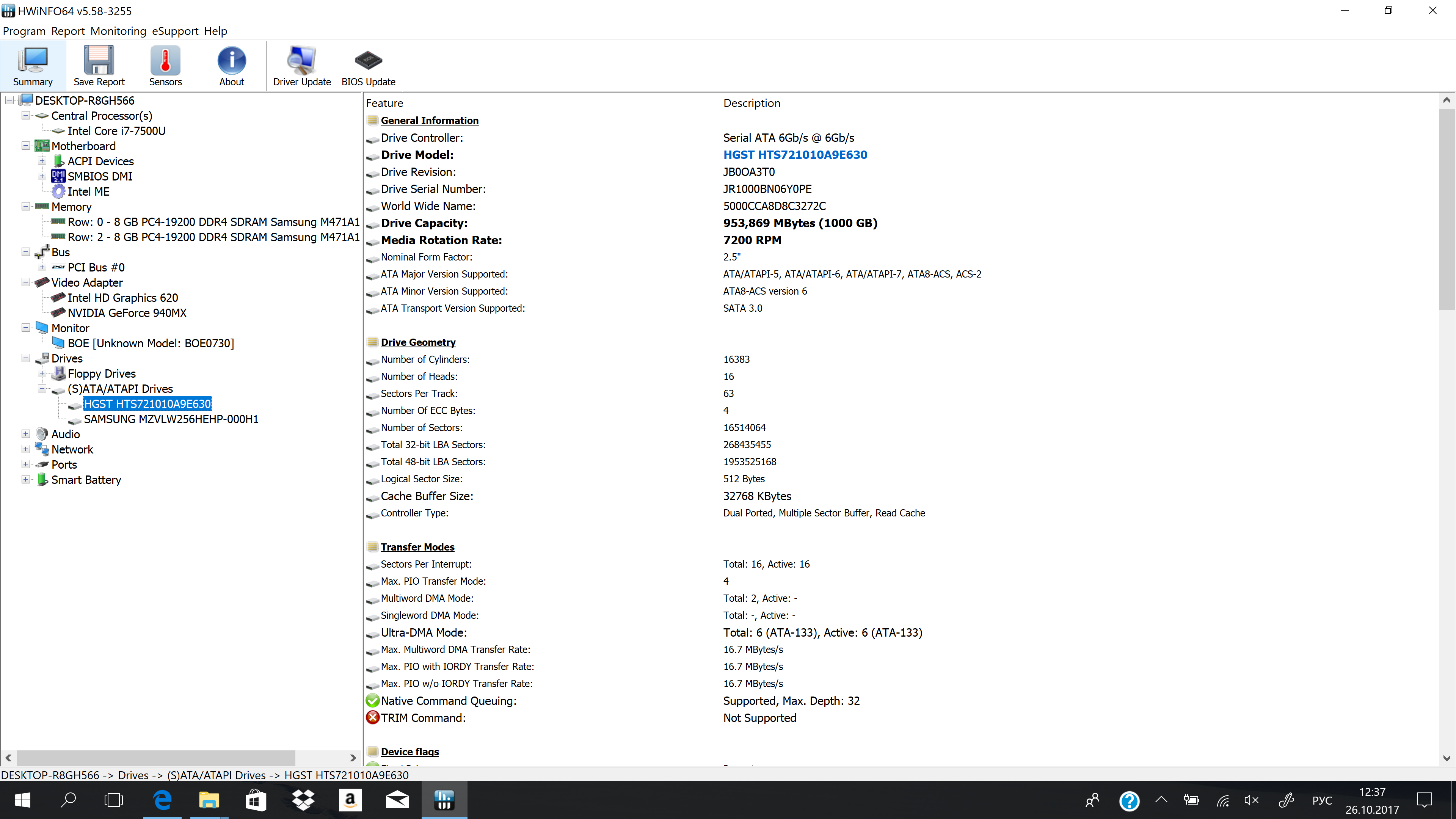Expand the Smart Battery node

coord(26,479)
